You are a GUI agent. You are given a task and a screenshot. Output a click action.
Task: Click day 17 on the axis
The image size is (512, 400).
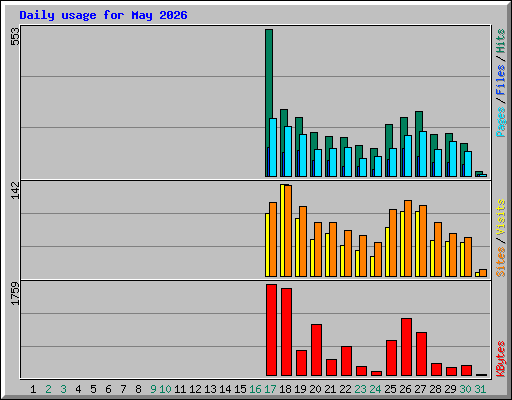tap(270, 389)
